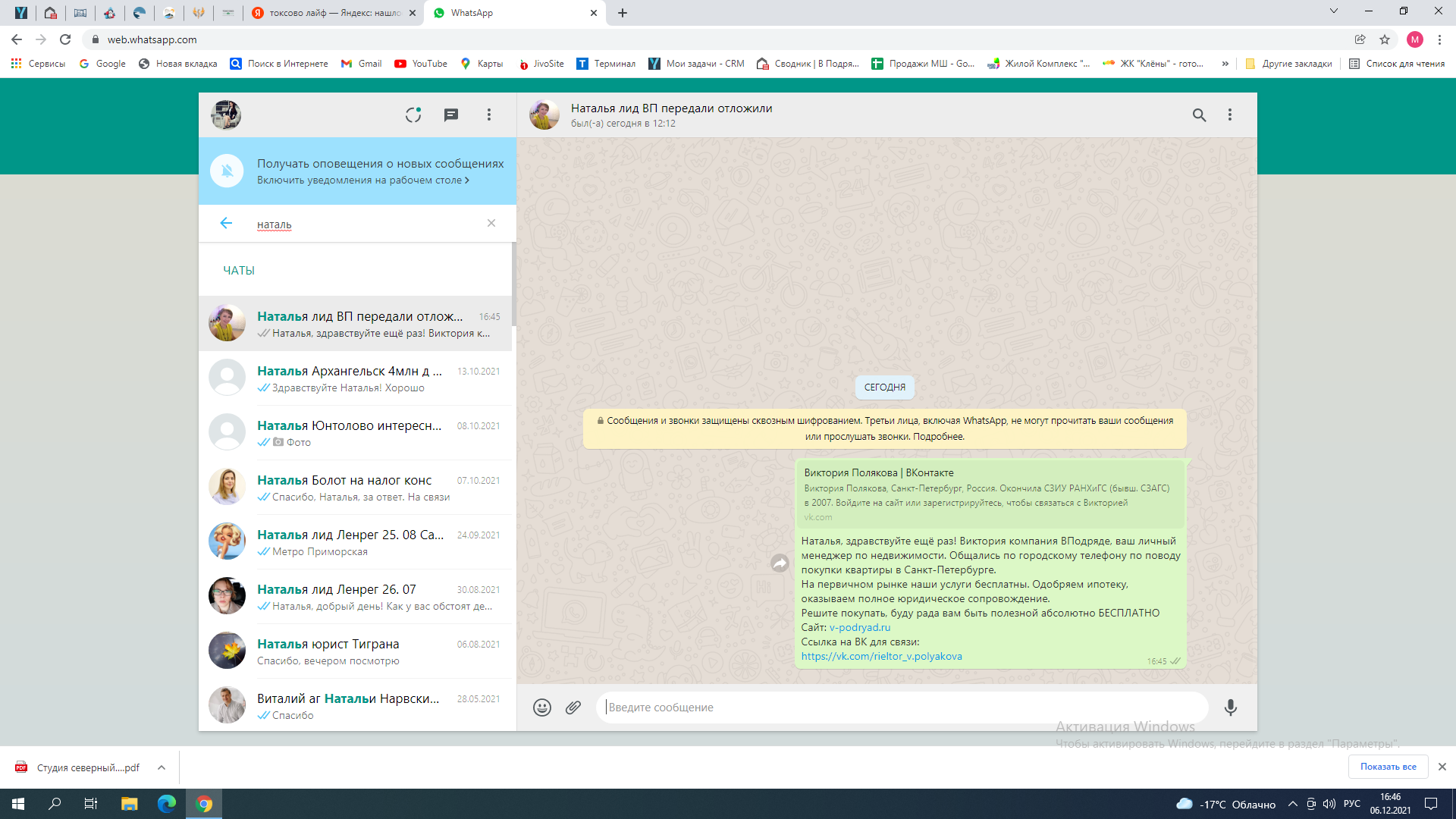
Task: Search within the open conversation
Action: 1199,115
